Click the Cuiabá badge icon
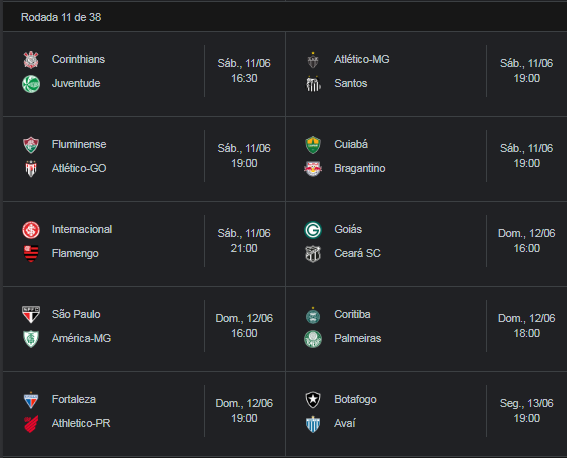The width and height of the screenshot is (567, 458). pyautogui.click(x=313, y=145)
